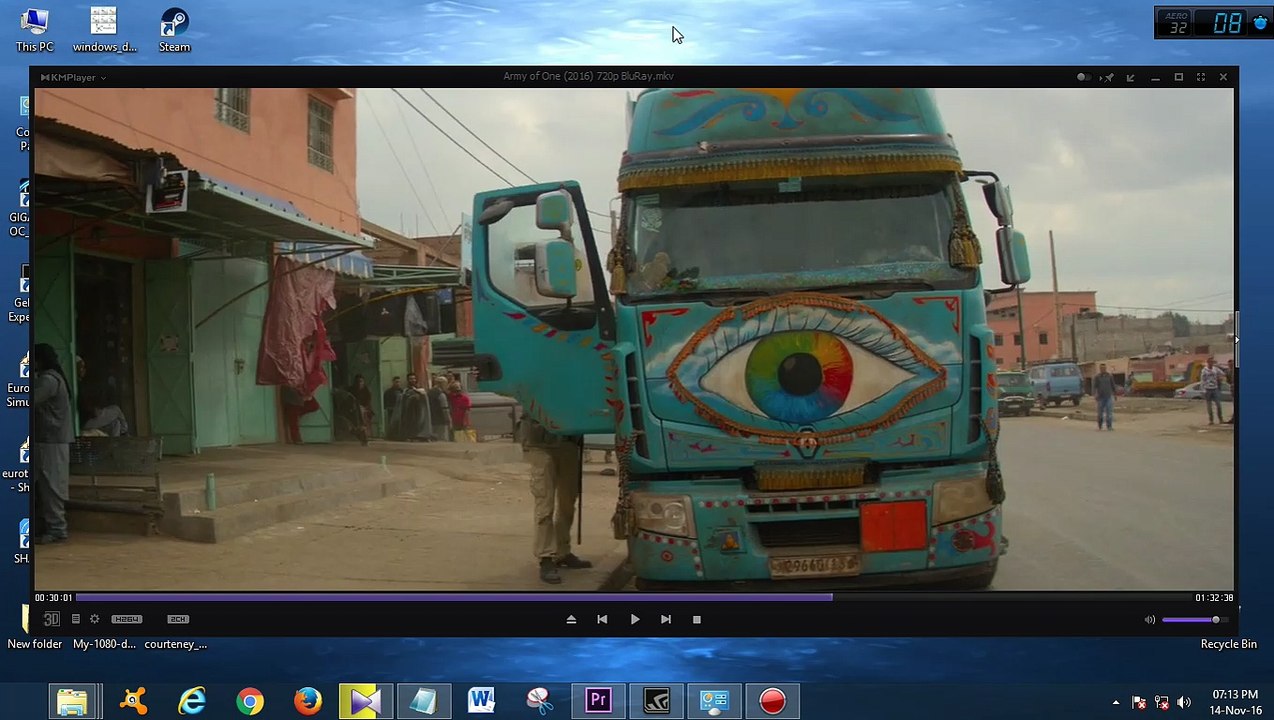Skip to the next track

pyautogui.click(x=666, y=619)
